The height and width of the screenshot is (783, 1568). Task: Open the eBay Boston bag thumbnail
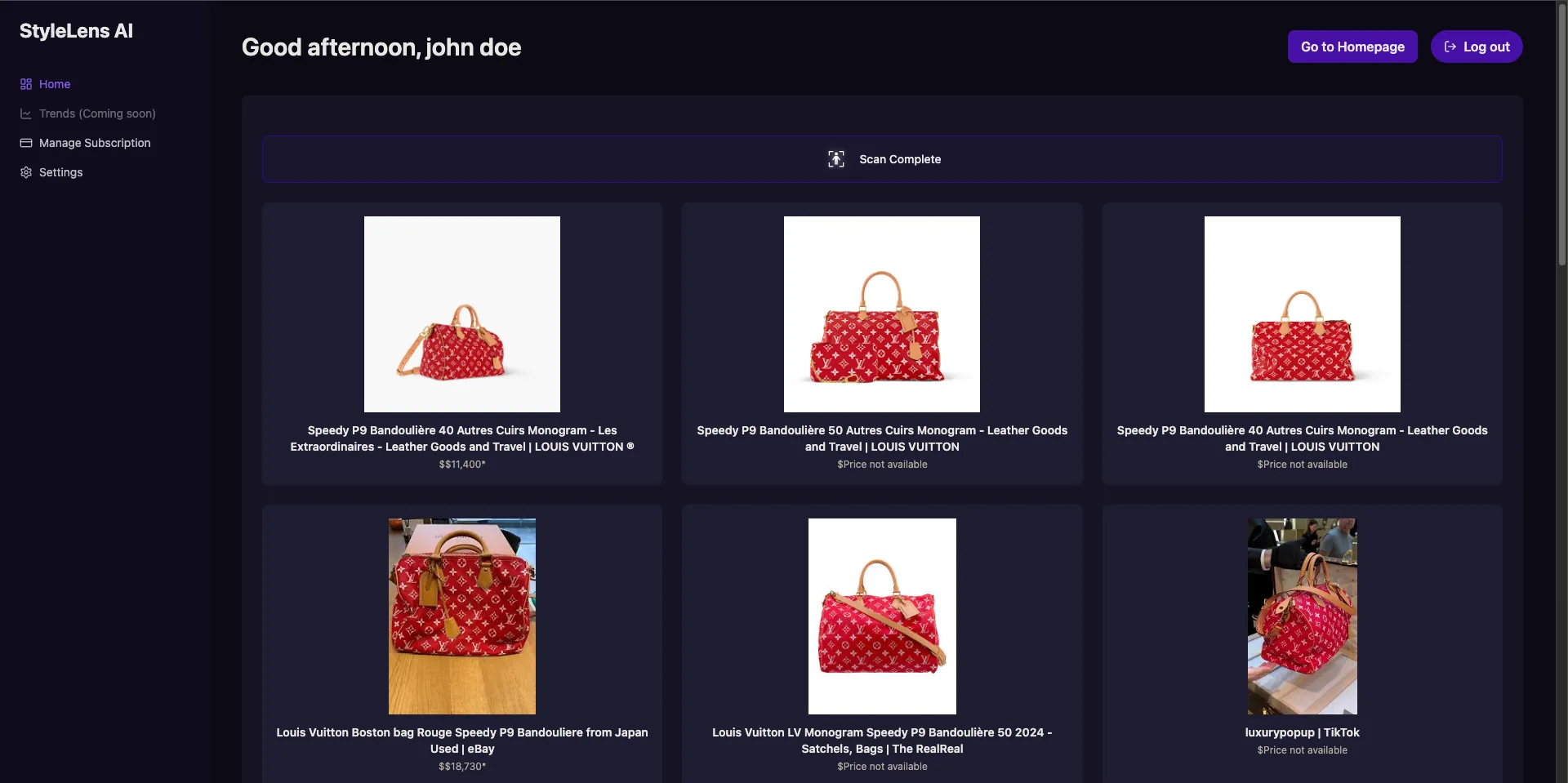click(x=462, y=616)
